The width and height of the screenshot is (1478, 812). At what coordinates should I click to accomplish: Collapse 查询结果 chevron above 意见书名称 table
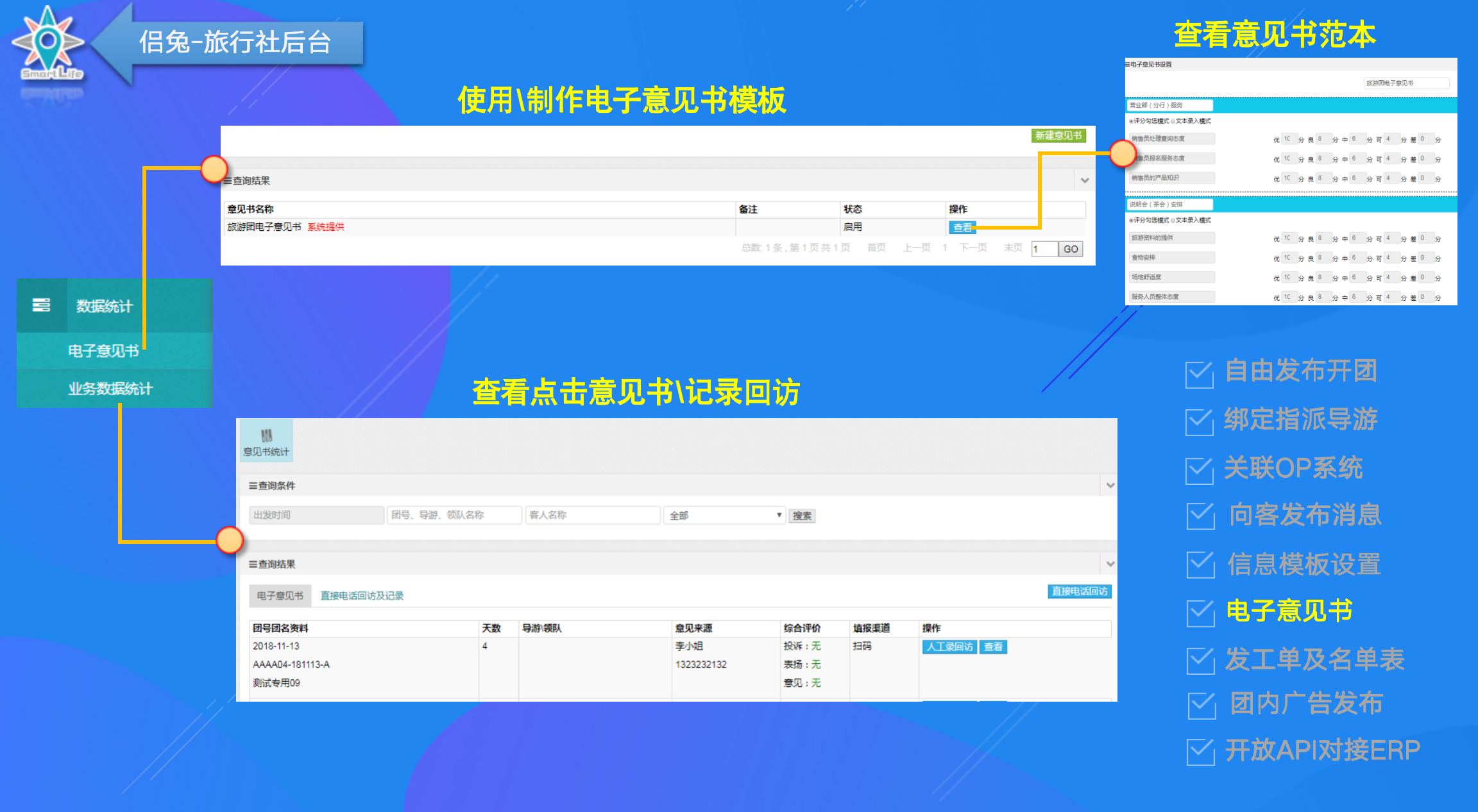[x=1085, y=180]
